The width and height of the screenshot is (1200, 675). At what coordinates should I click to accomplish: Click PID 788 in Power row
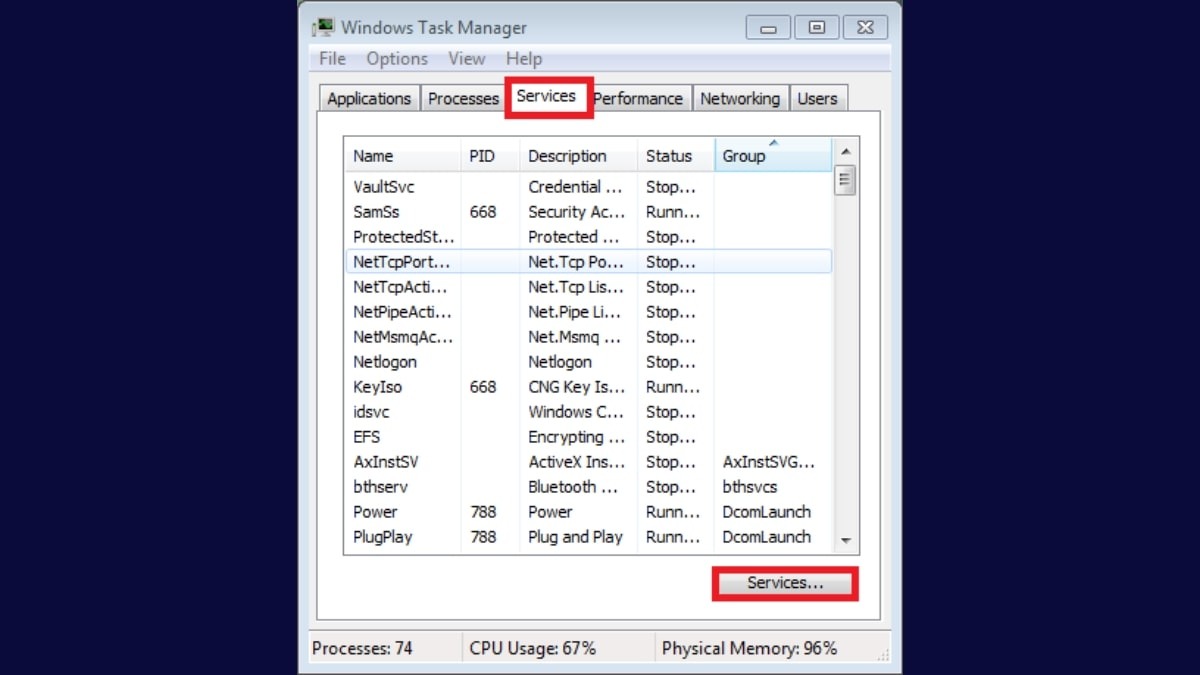pos(483,512)
